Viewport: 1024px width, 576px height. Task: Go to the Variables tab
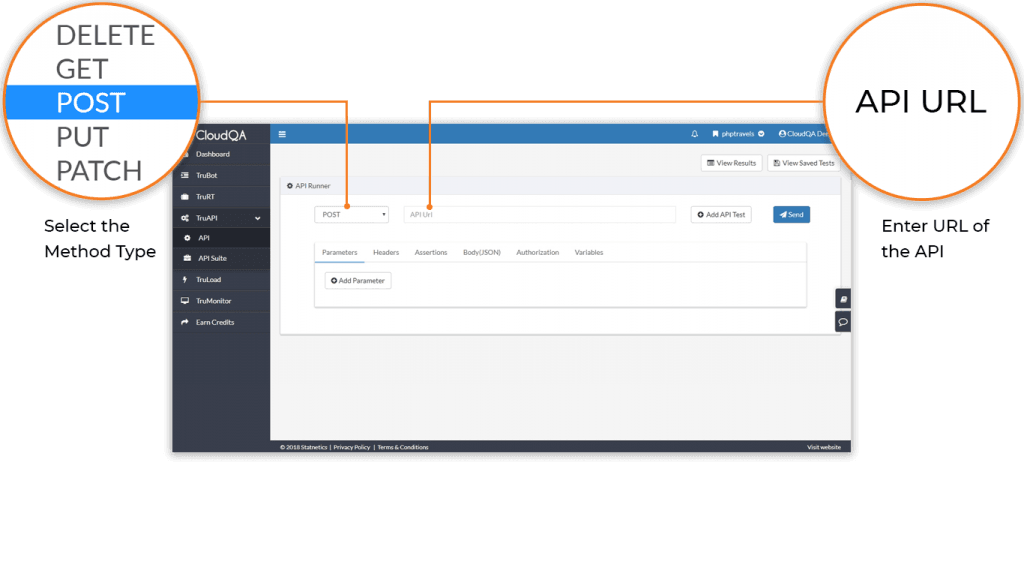point(589,253)
